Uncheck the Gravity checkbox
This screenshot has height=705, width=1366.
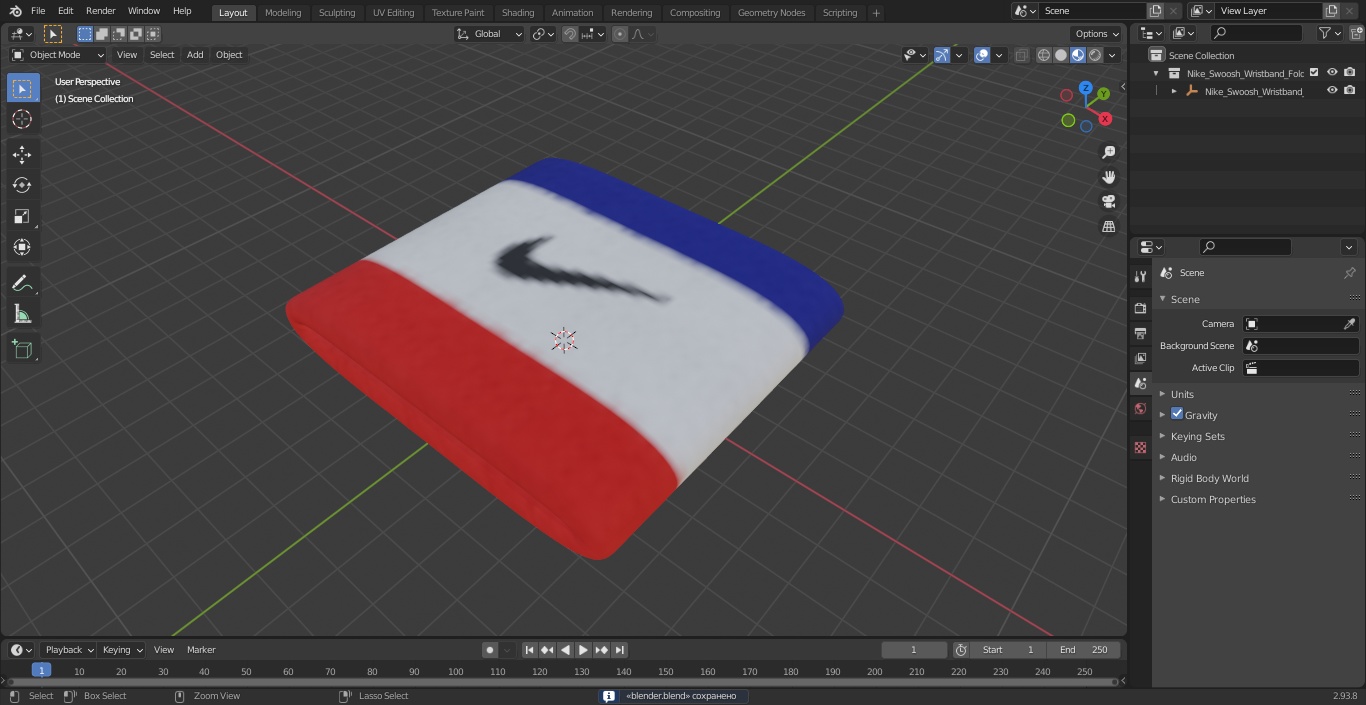tap(1177, 414)
